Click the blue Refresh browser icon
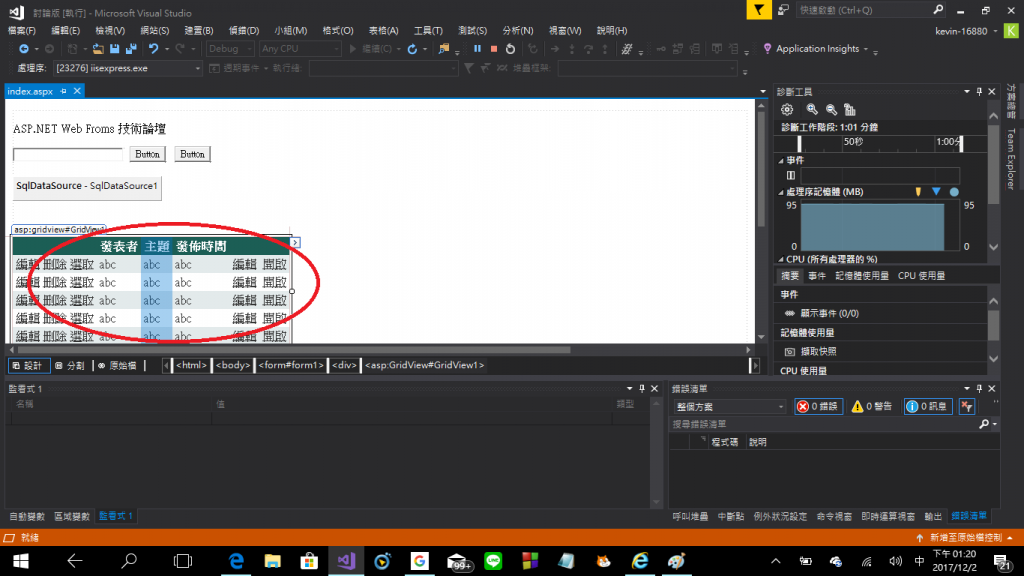 [412, 49]
